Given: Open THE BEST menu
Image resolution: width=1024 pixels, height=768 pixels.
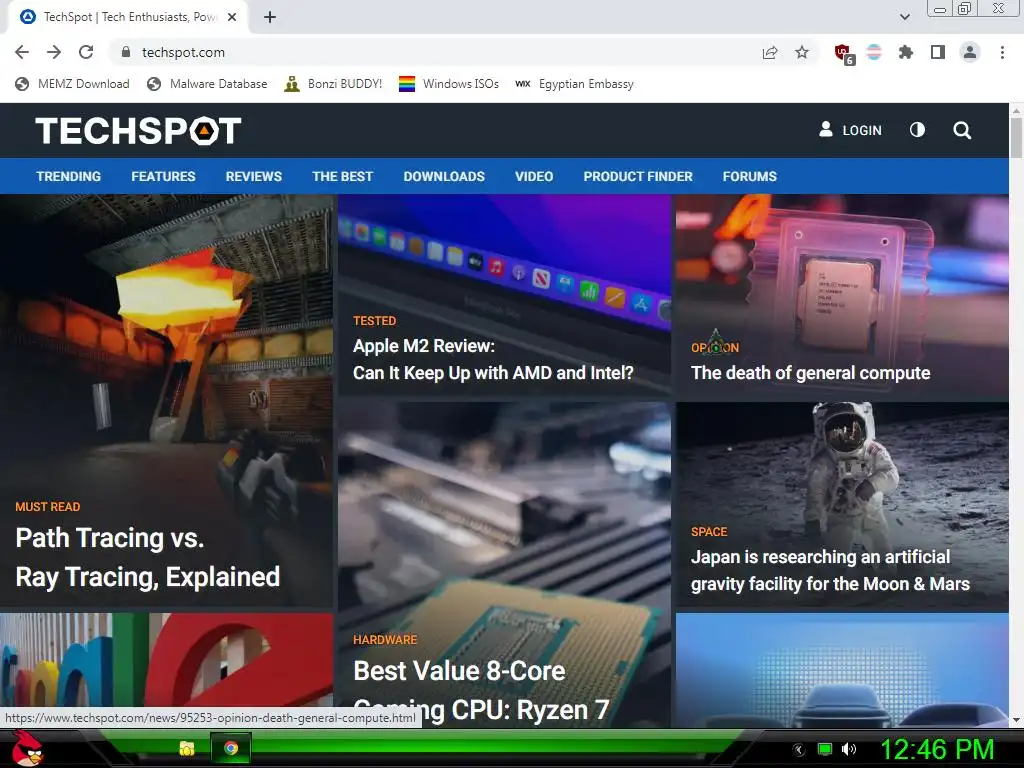Looking at the screenshot, I should pyautogui.click(x=343, y=176).
